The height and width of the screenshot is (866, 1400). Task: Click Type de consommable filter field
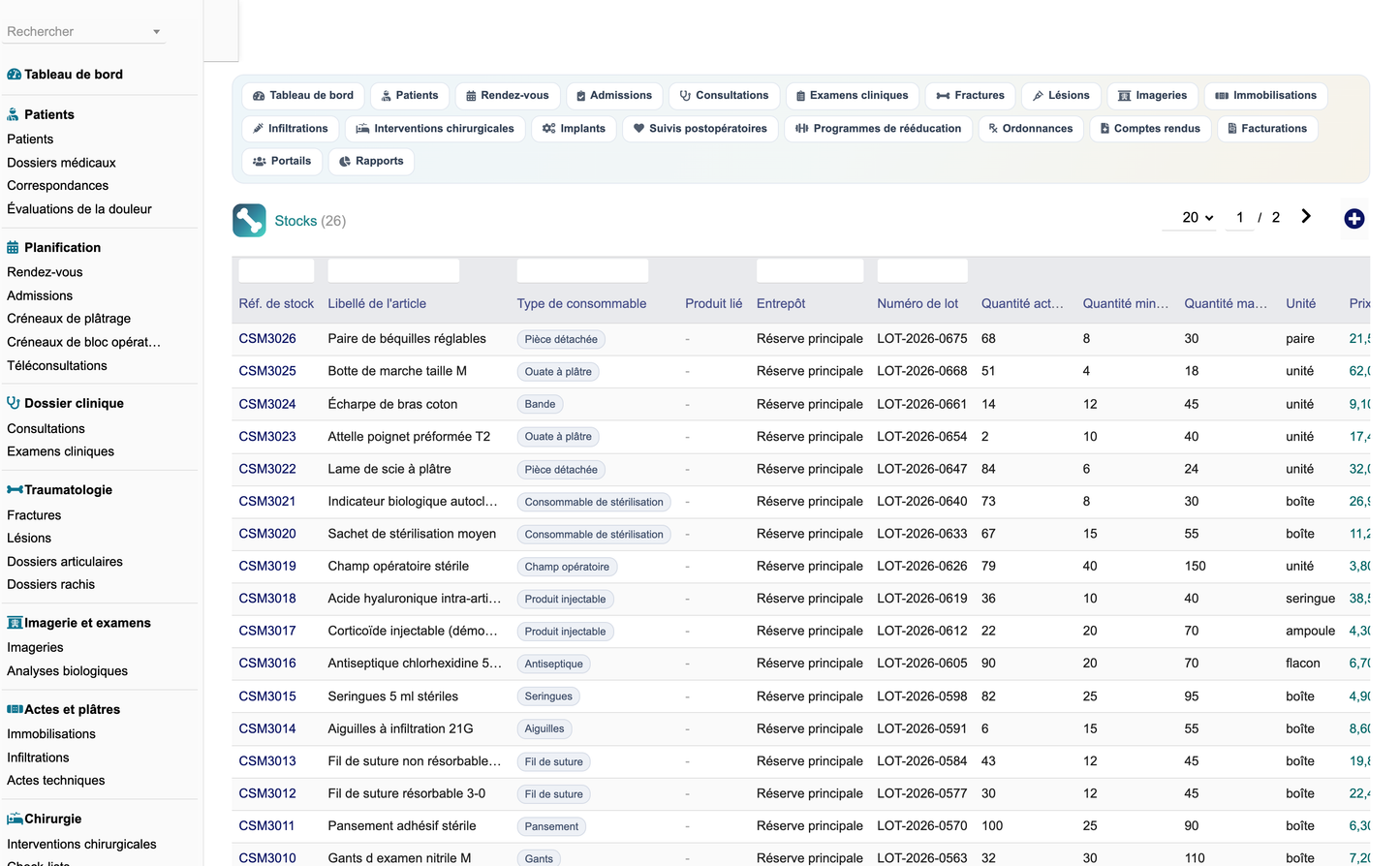pos(582,270)
